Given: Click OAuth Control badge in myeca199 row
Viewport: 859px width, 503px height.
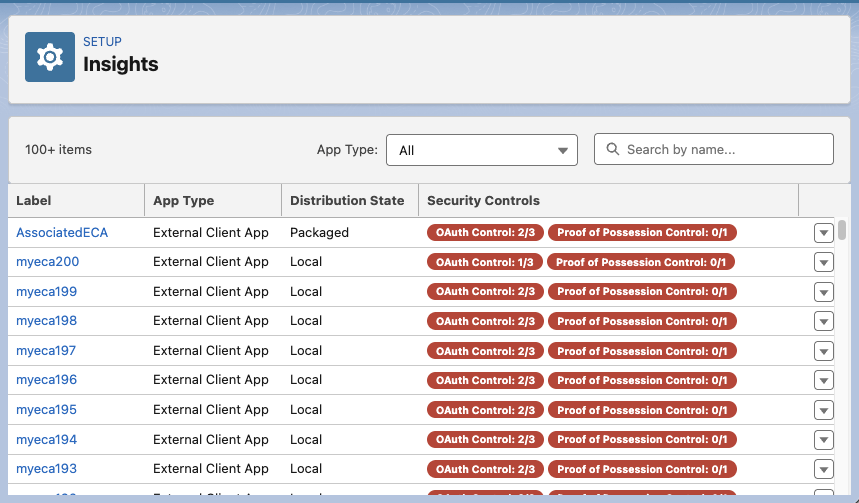Looking at the screenshot, I should point(485,291).
